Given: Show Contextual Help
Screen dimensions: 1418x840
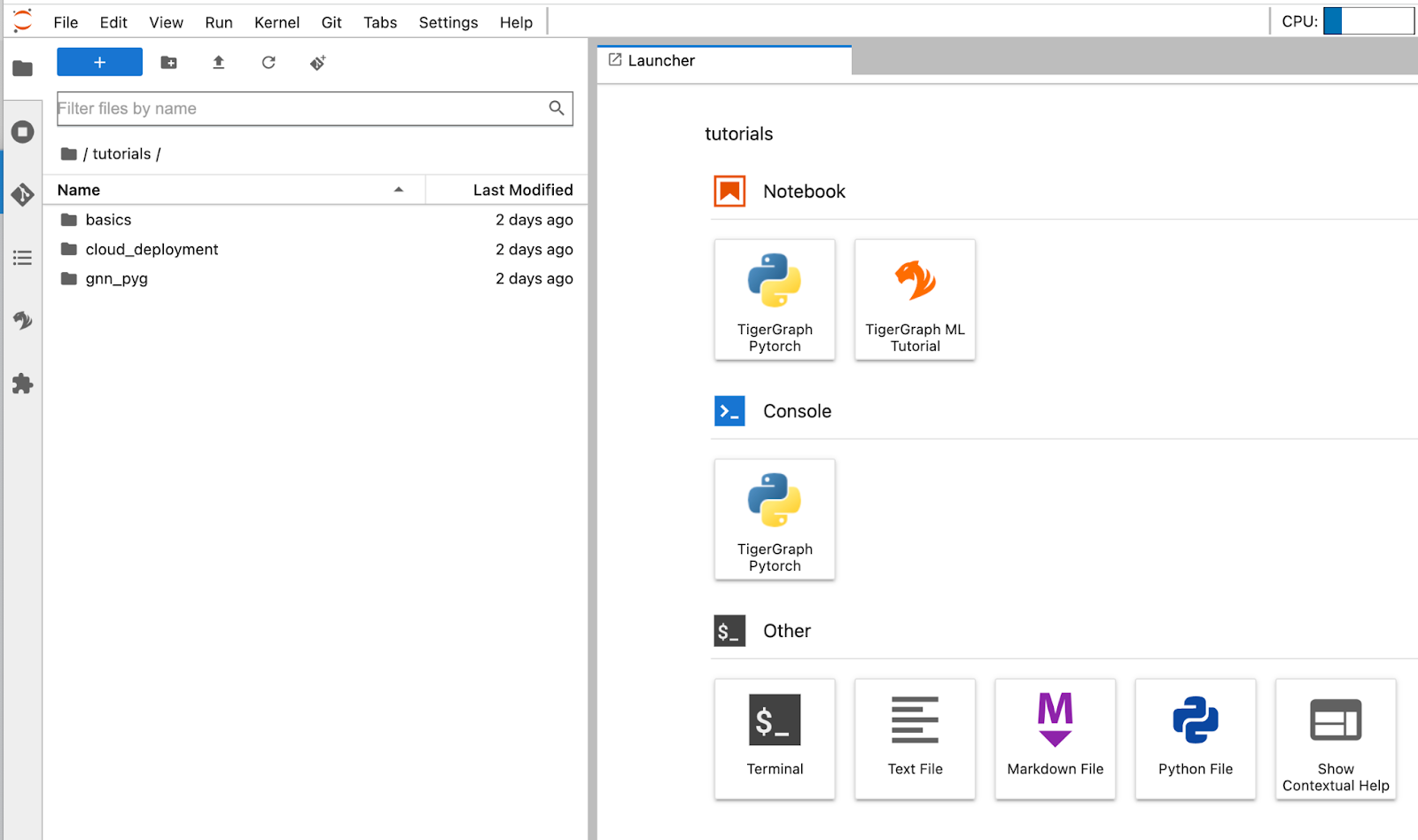Looking at the screenshot, I should [x=1335, y=739].
